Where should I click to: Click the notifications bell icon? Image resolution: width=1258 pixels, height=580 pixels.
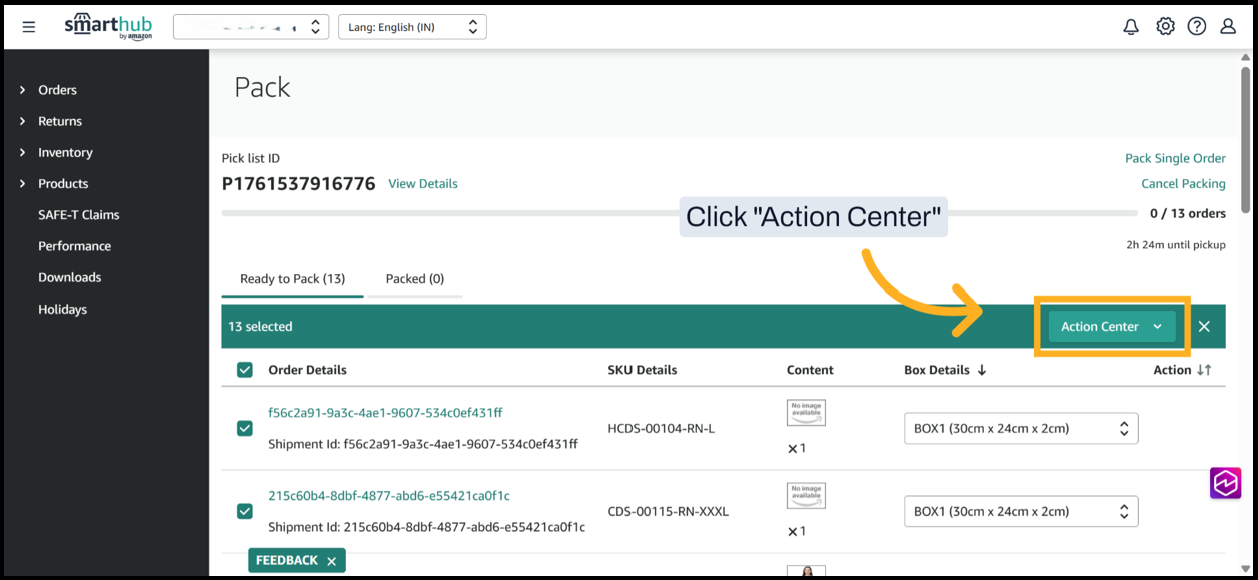(1131, 27)
